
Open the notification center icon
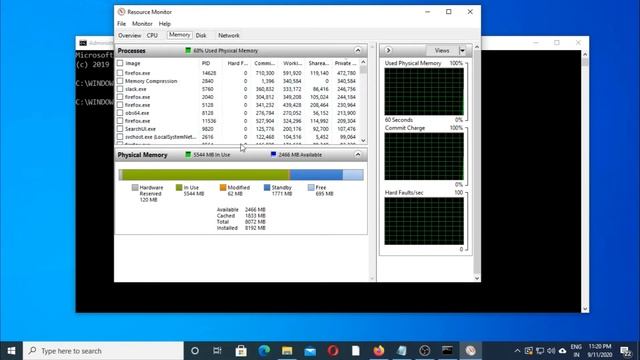pos(626,351)
